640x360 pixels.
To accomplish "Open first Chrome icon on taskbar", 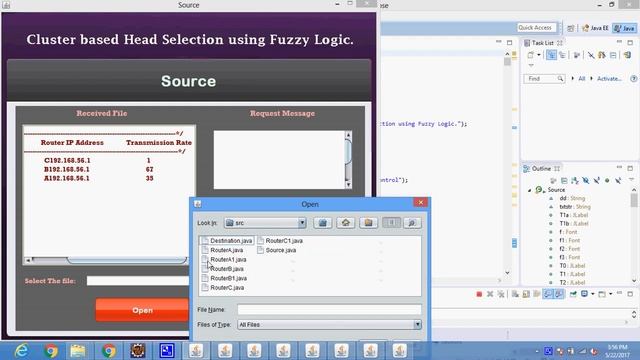I will (51, 351).
